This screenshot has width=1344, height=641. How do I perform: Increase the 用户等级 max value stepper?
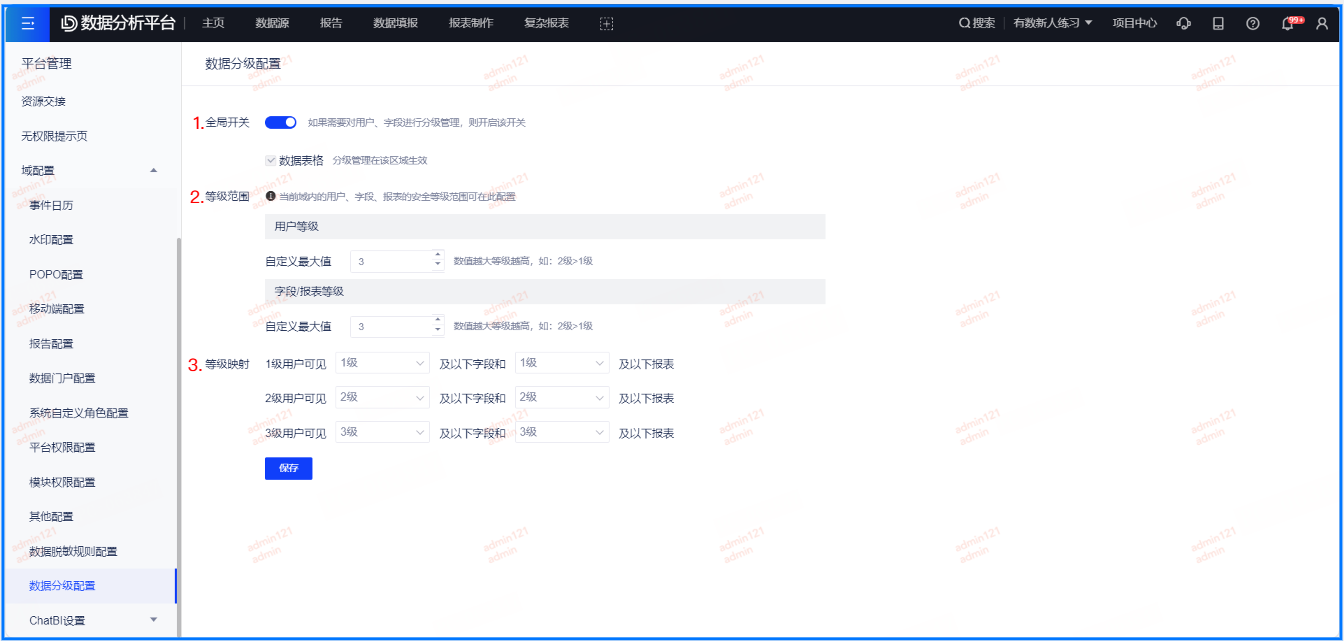pyautogui.click(x=438, y=255)
